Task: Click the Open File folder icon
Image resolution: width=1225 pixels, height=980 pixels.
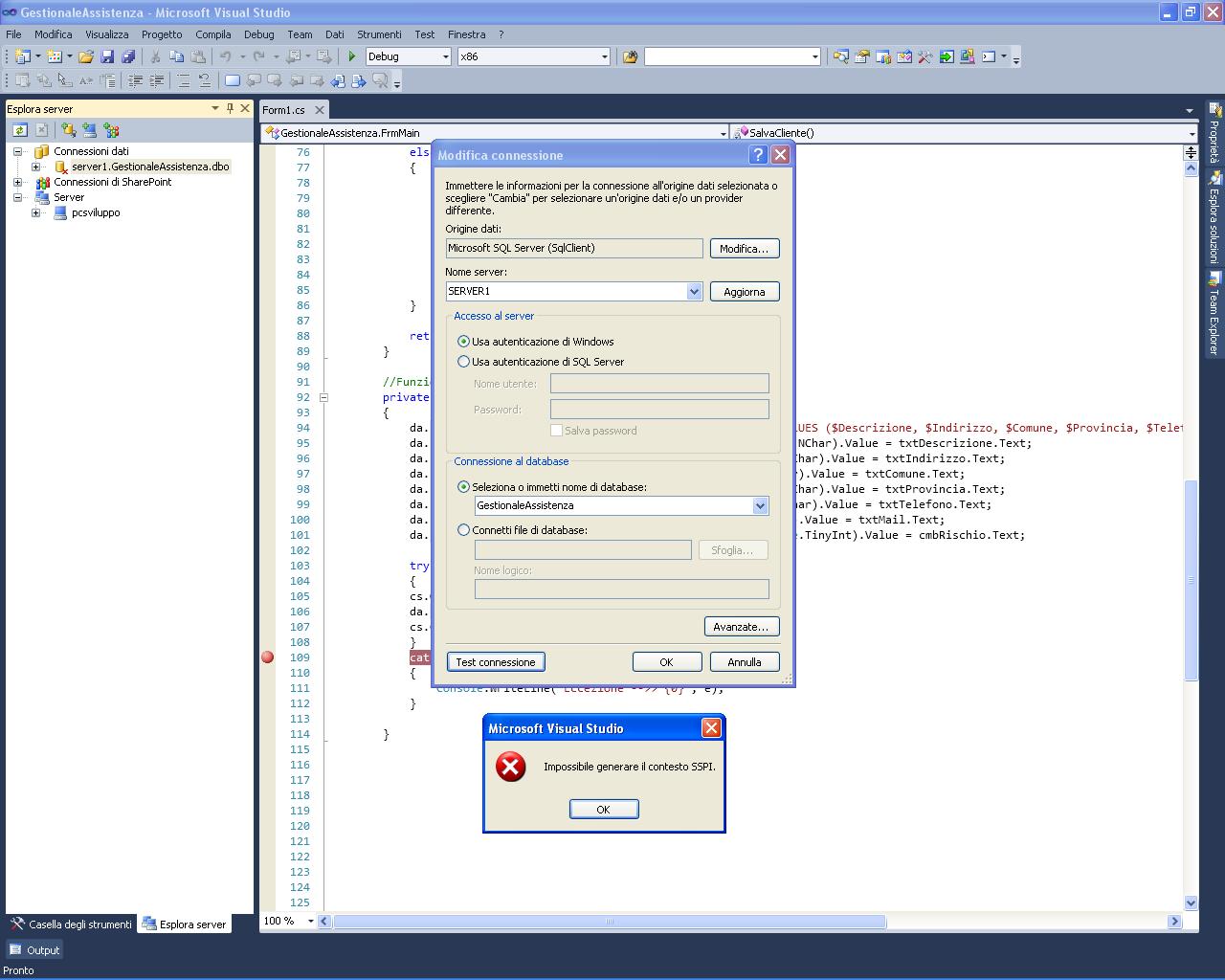Action: click(x=86, y=56)
